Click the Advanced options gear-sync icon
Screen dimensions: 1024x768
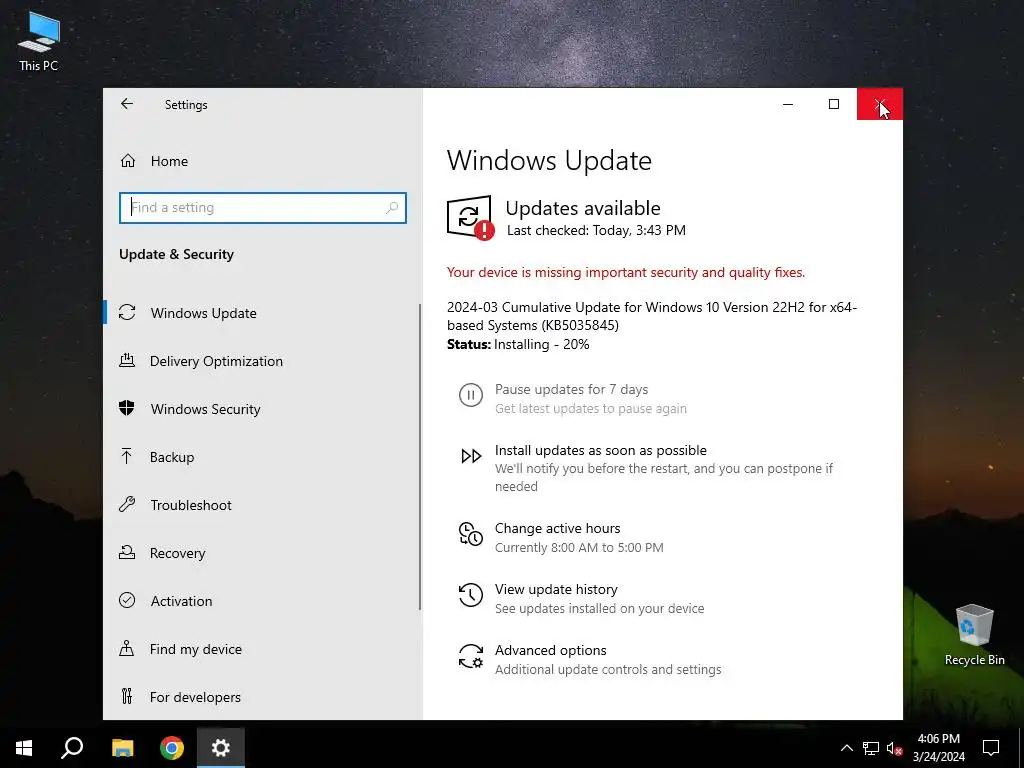[x=471, y=656]
